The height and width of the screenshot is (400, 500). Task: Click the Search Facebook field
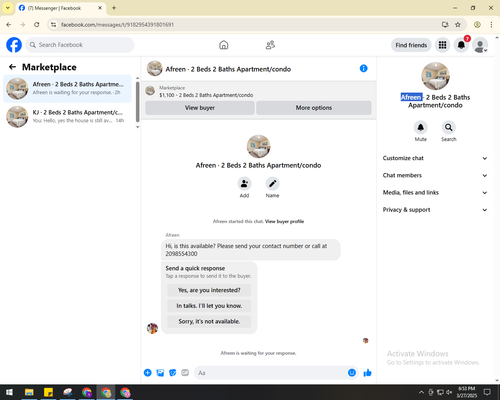pyautogui.click(x=80, y=45)
